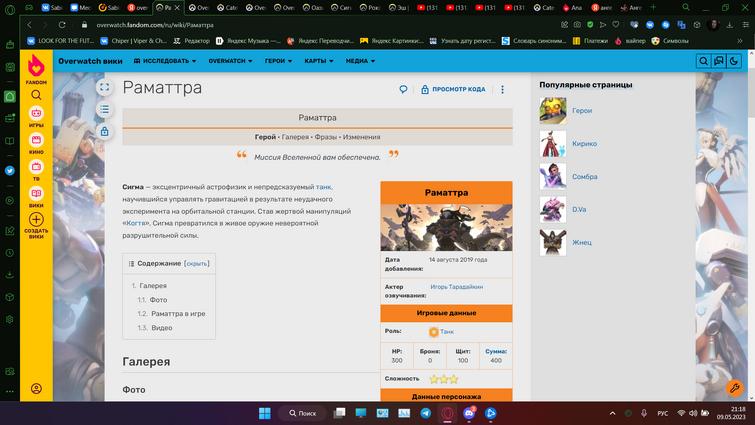Open the floating table of contents icon
This screenshot has width=755, height=425.
[x=104, y=109]
